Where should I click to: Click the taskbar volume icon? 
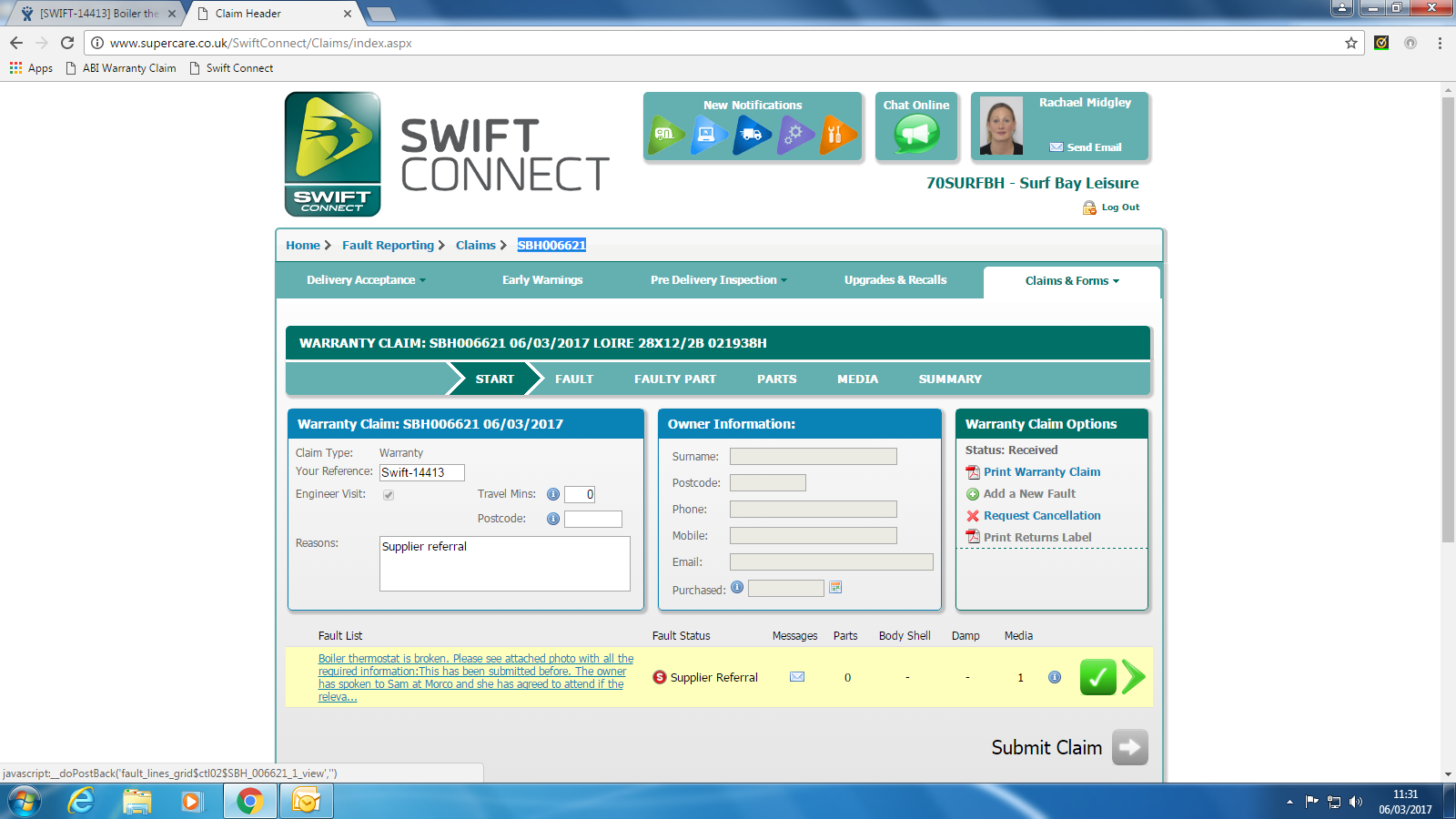(x=1356, y=802)
